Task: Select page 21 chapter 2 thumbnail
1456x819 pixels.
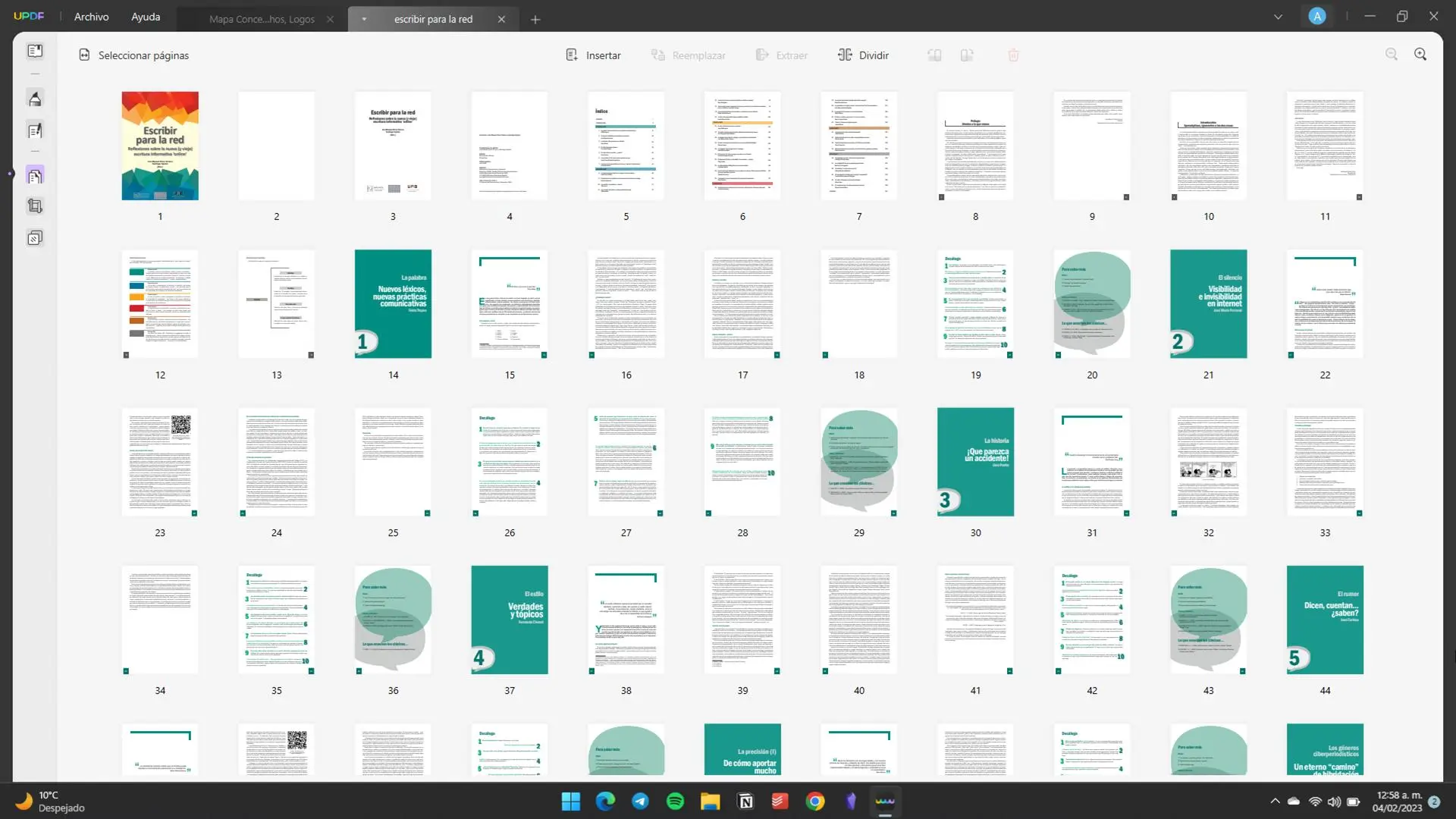Action: (x=1208, y=304)
